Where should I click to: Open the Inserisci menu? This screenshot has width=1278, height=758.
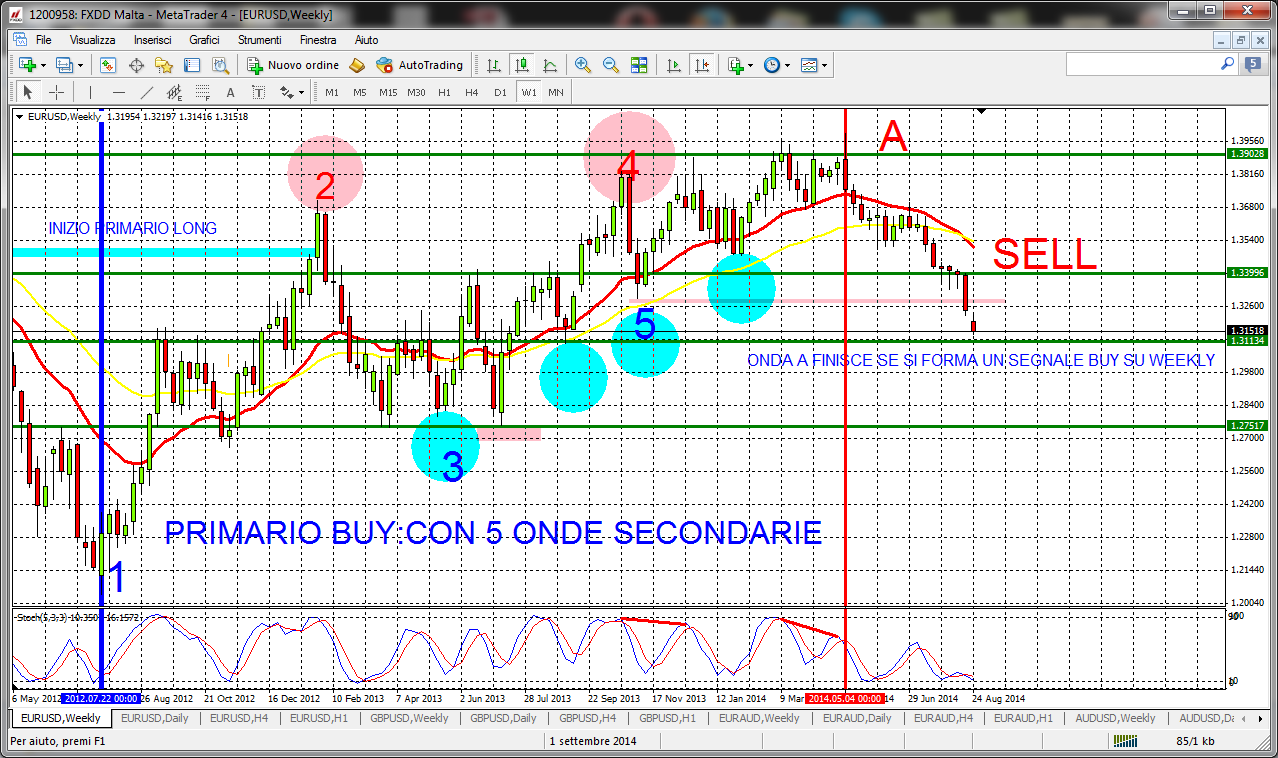(x=152, y=40)
